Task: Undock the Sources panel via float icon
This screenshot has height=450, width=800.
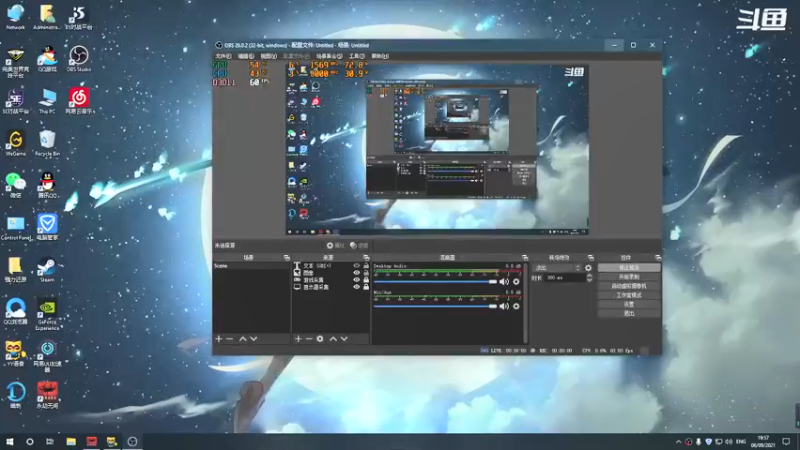Action: tap(366, 258)
